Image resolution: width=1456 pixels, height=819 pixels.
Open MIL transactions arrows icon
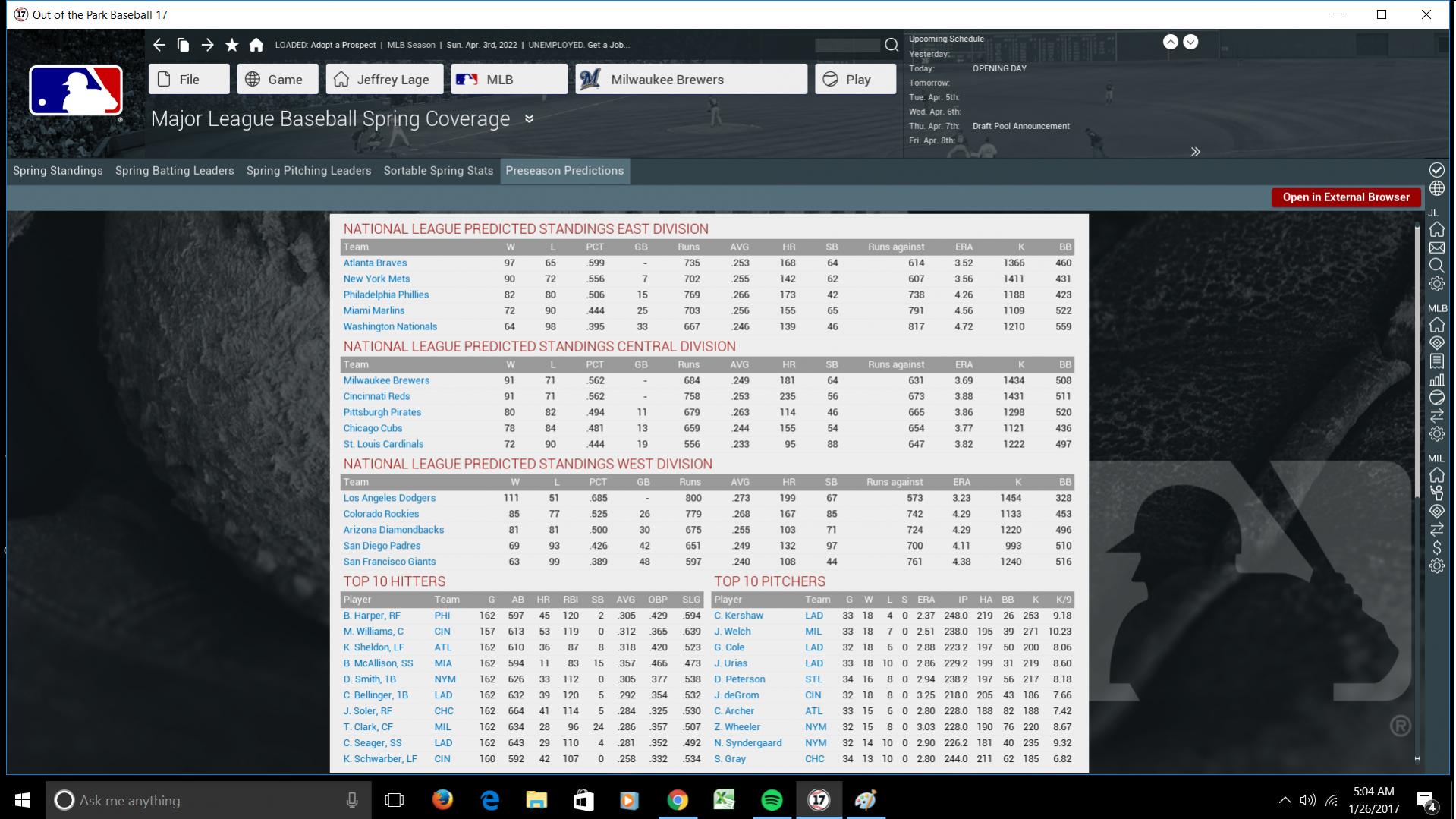pyautogui.click(x=1436, y=530)
